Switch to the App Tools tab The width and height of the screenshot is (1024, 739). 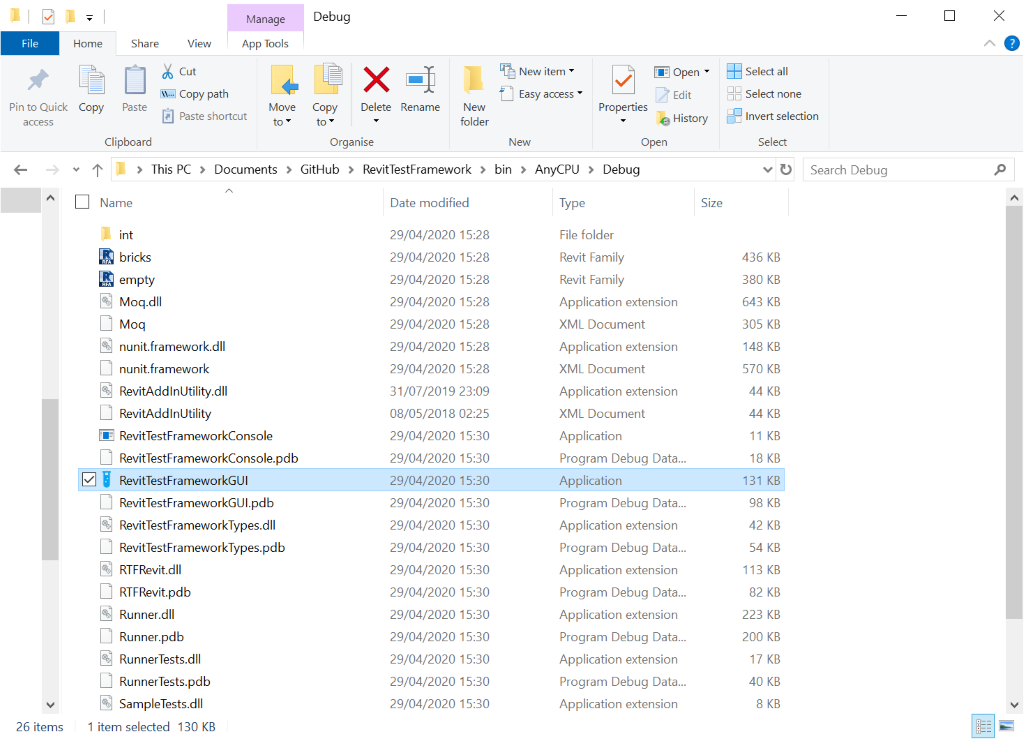point(265,43)
